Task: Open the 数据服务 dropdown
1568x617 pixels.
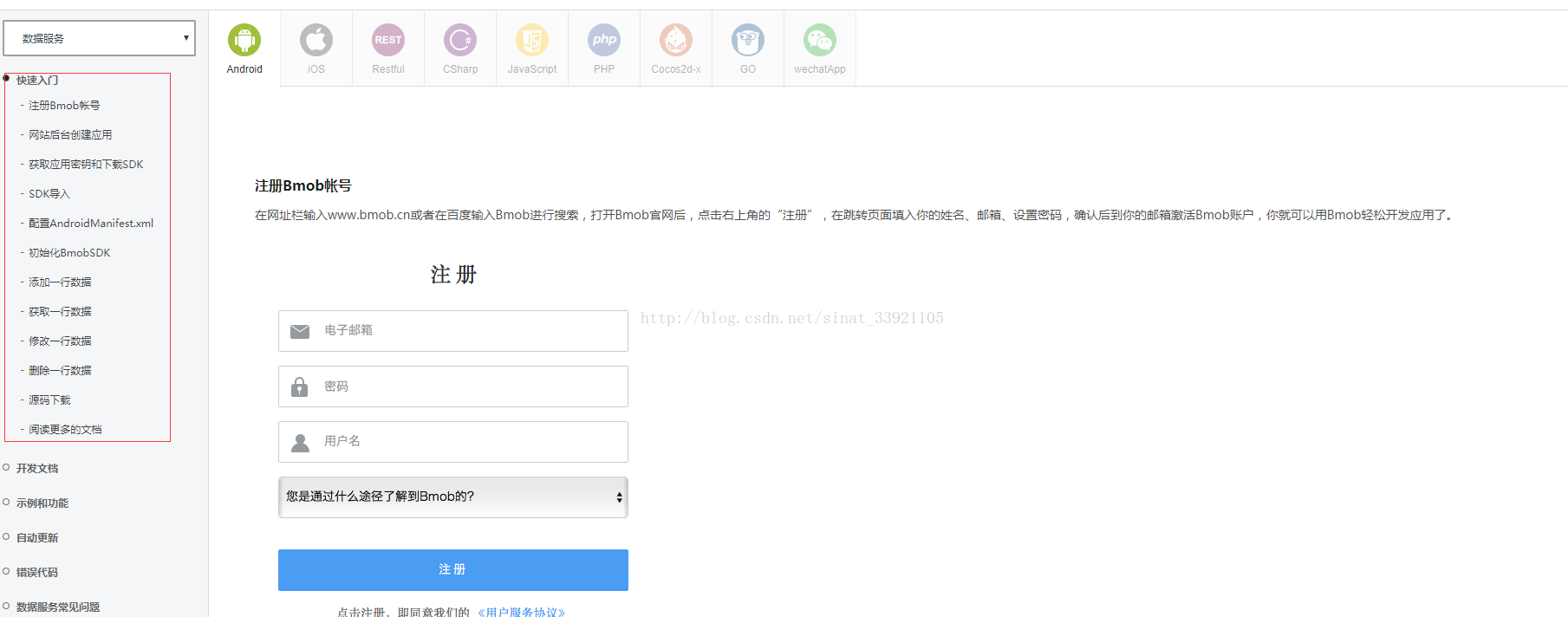Action: [100, 38]
